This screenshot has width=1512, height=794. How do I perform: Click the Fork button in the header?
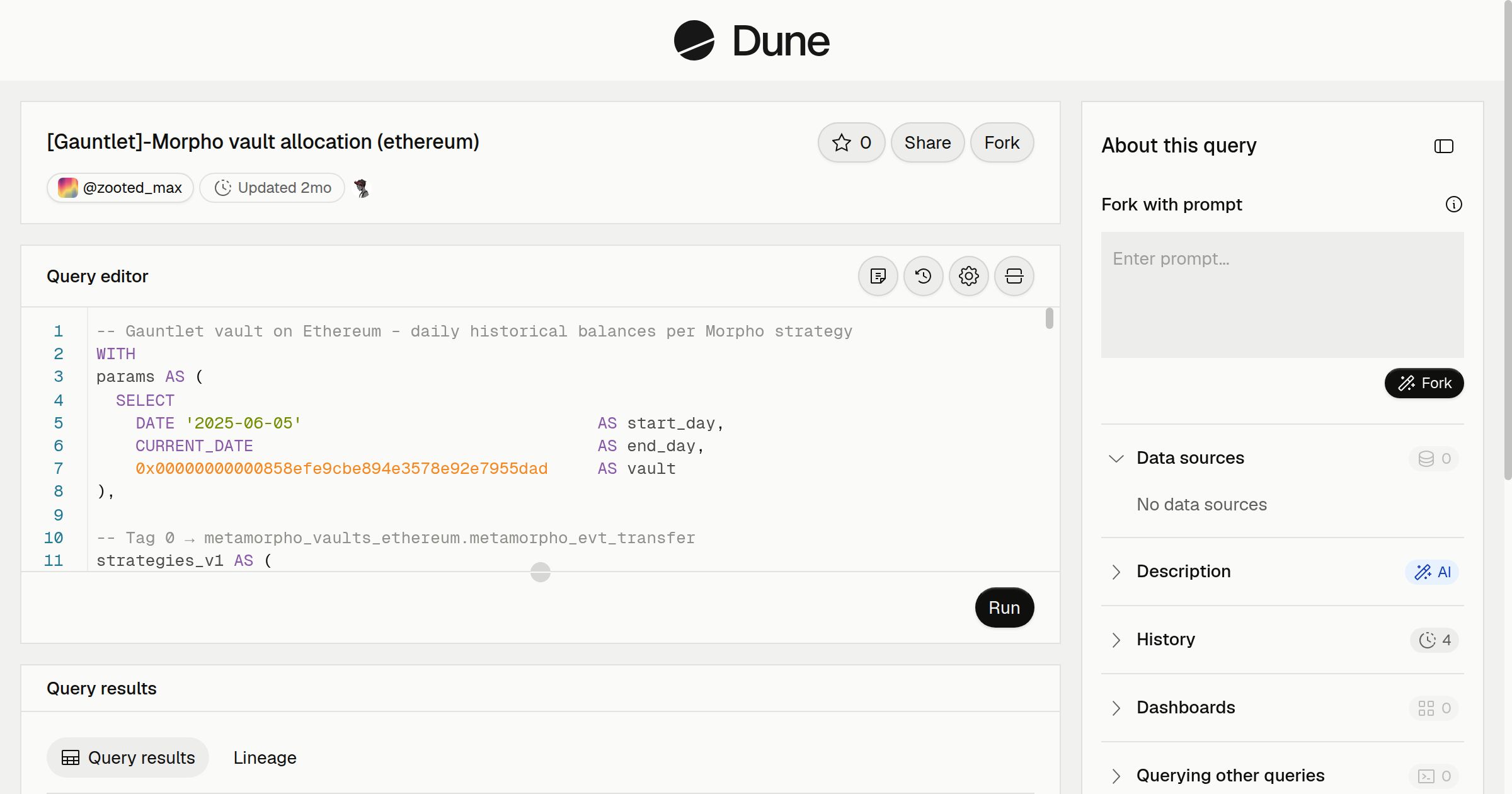click(x=1002, y=142)
